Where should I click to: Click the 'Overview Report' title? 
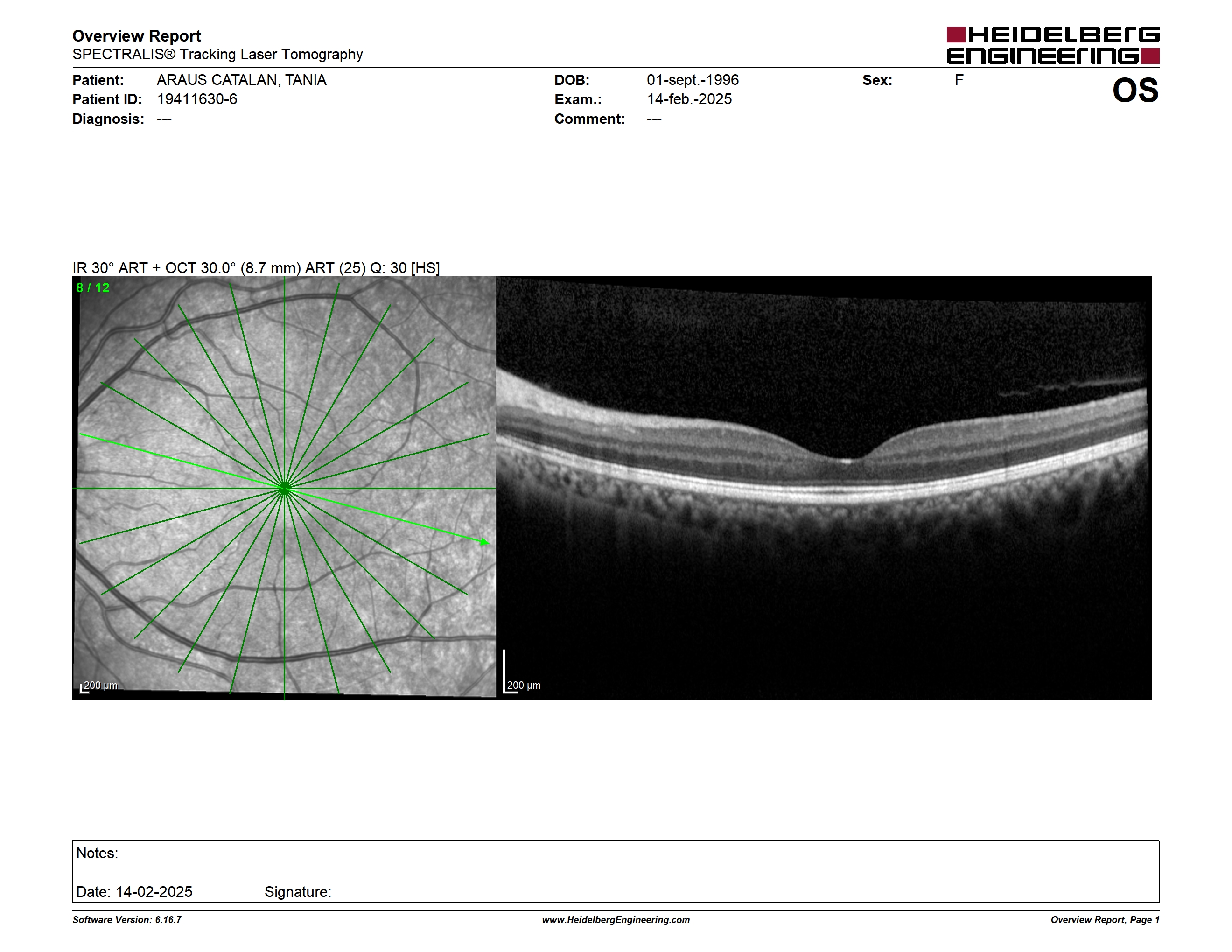point(137,36)
